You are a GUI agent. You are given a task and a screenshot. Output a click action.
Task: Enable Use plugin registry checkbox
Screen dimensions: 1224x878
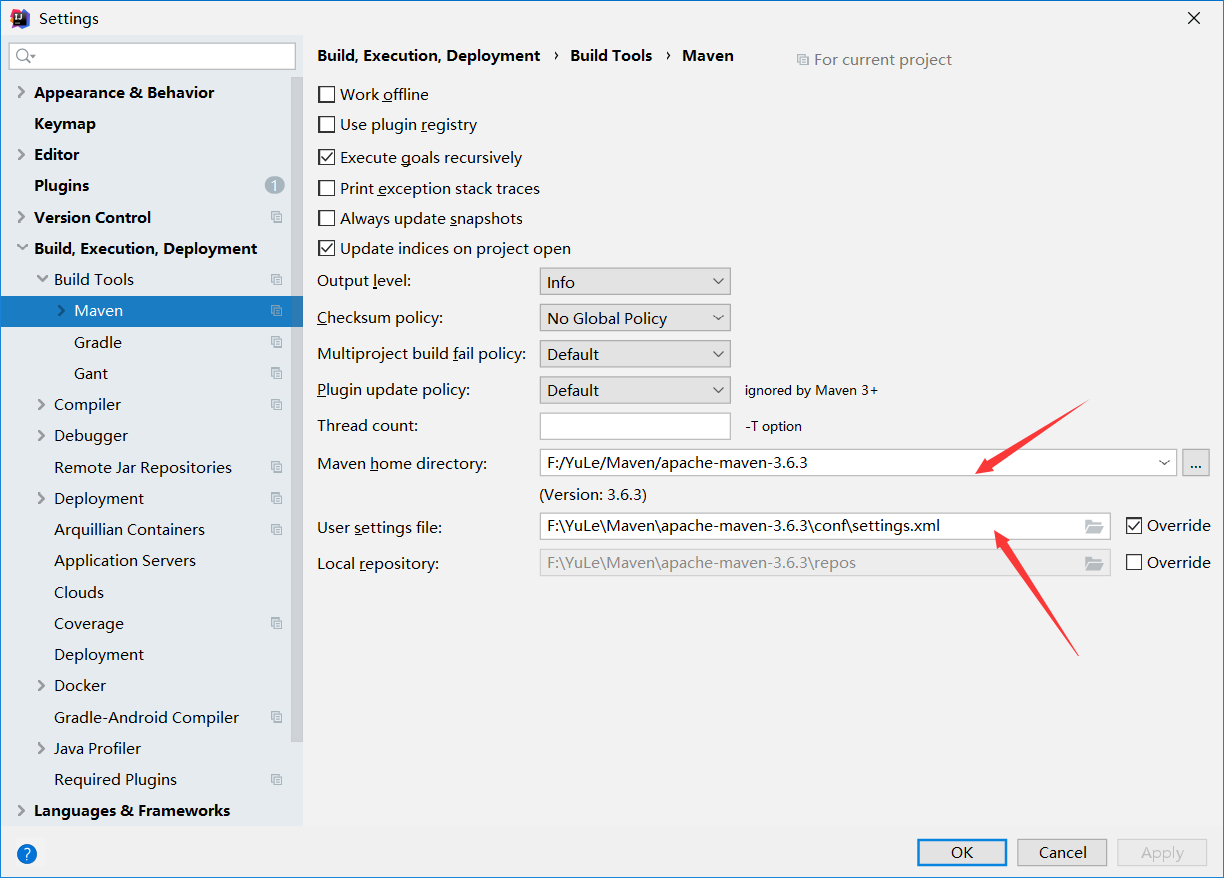[x=326, y=125]
